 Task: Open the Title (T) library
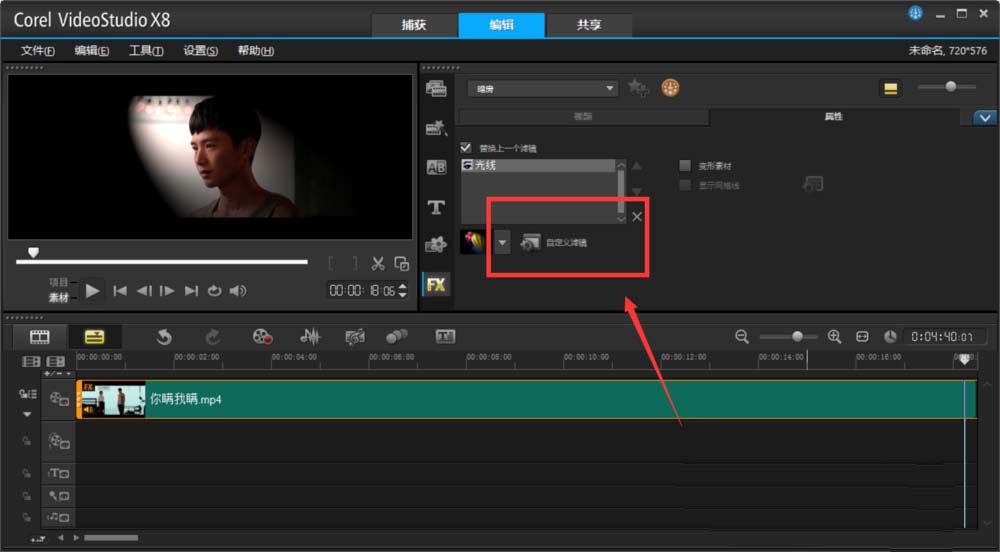[436, 207]
